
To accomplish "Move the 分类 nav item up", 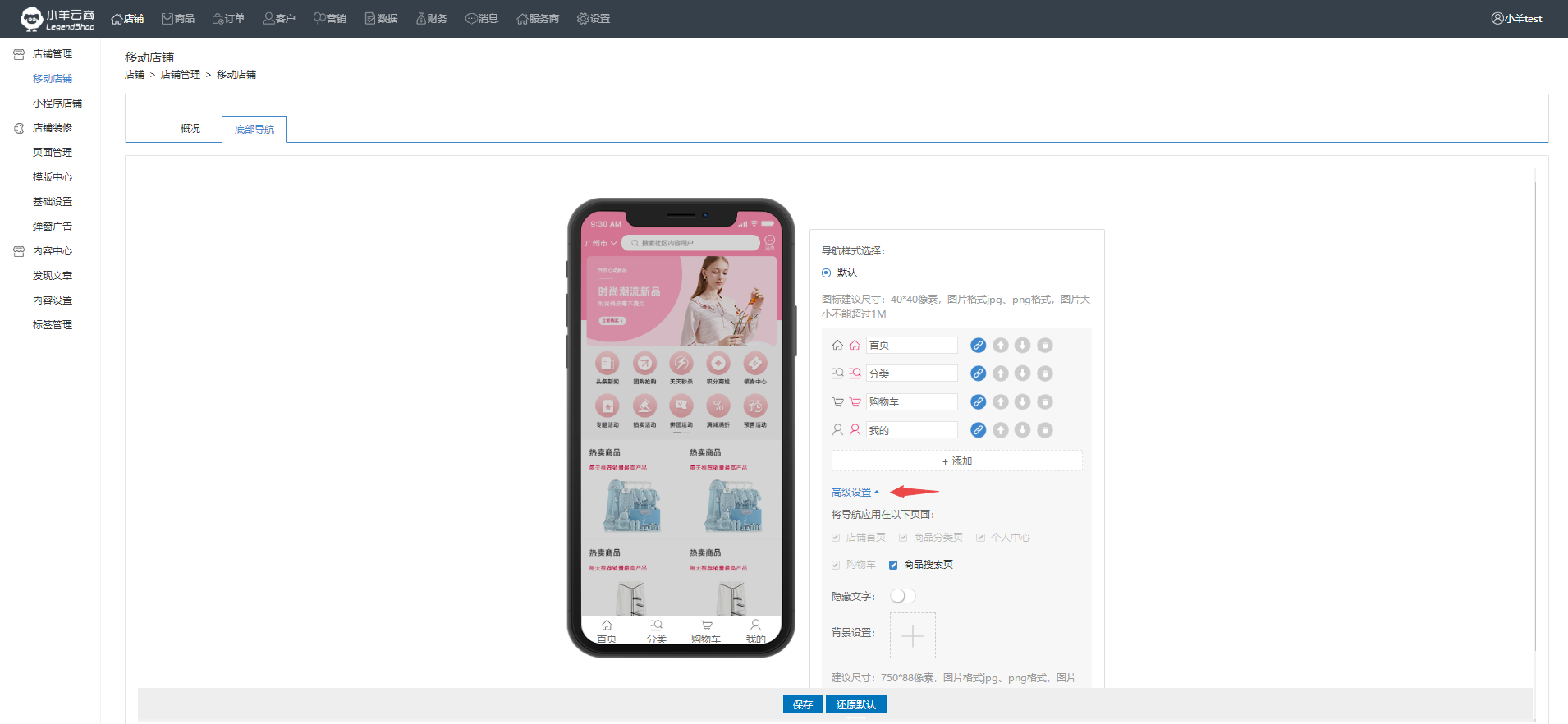I will [x=1000, y=373].
